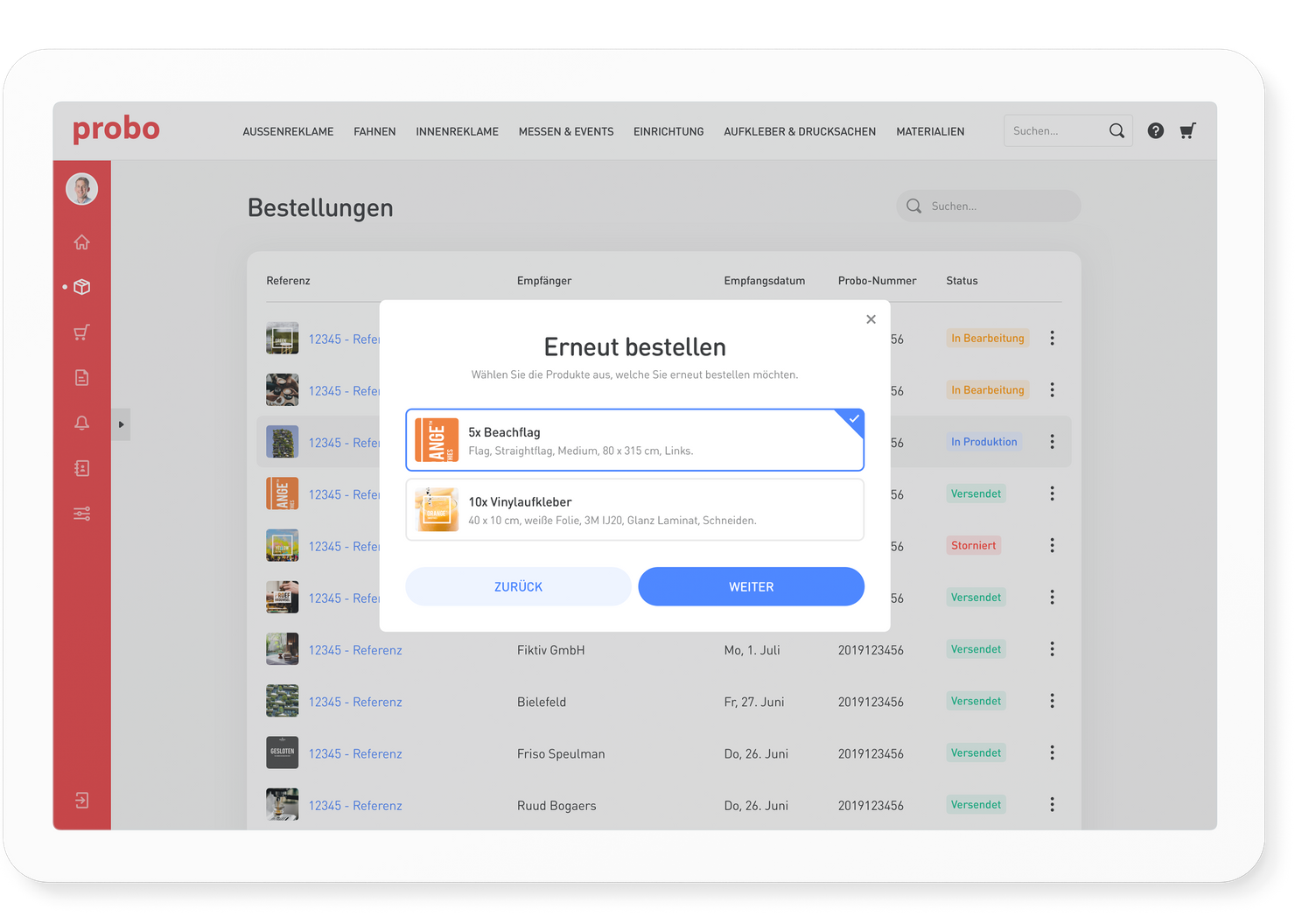Click the probo logo
1302x924 pixels.
tap(116, 129)
